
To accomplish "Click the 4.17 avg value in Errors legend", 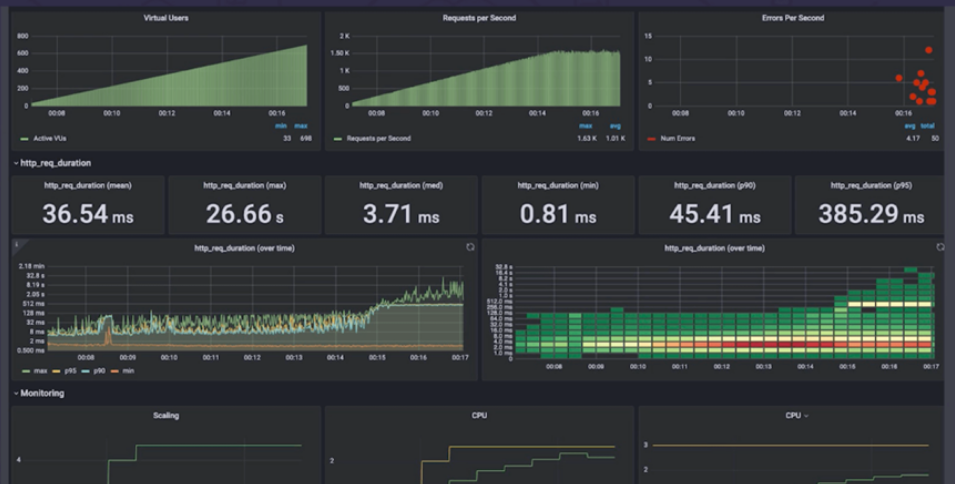I will click(912, 139).
